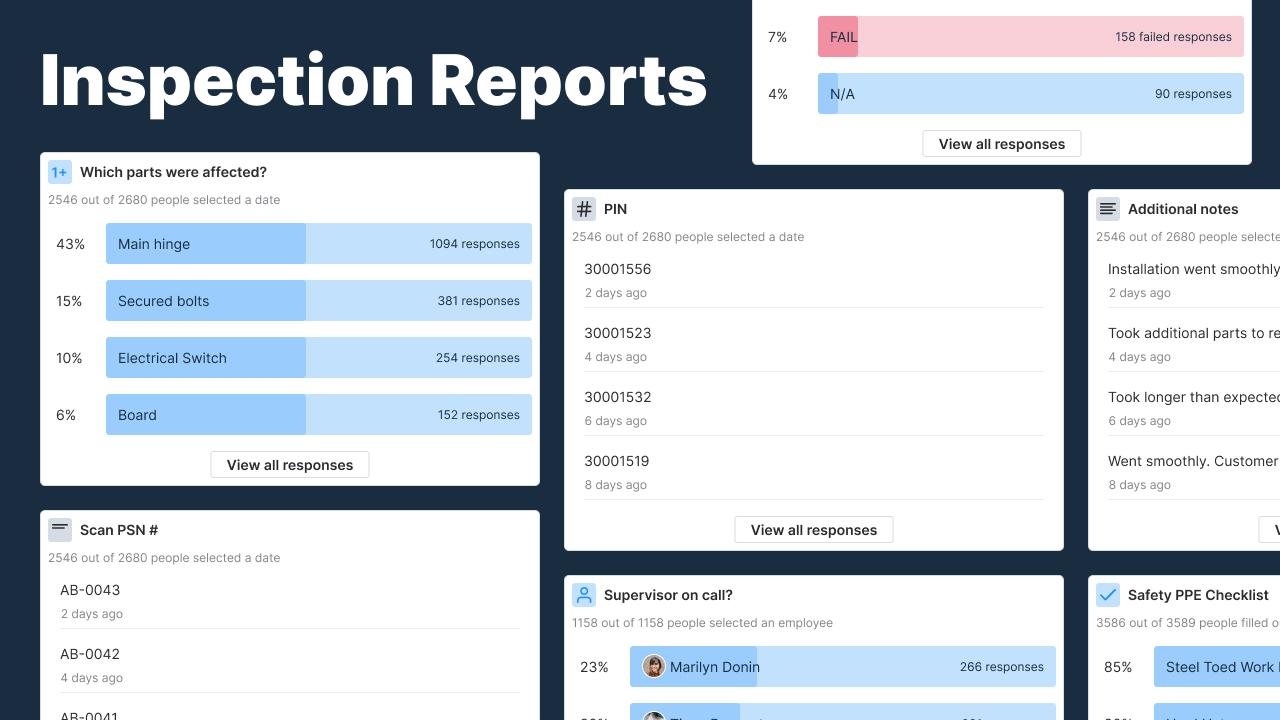Click the Main hinge result bar

pos(318,243)
